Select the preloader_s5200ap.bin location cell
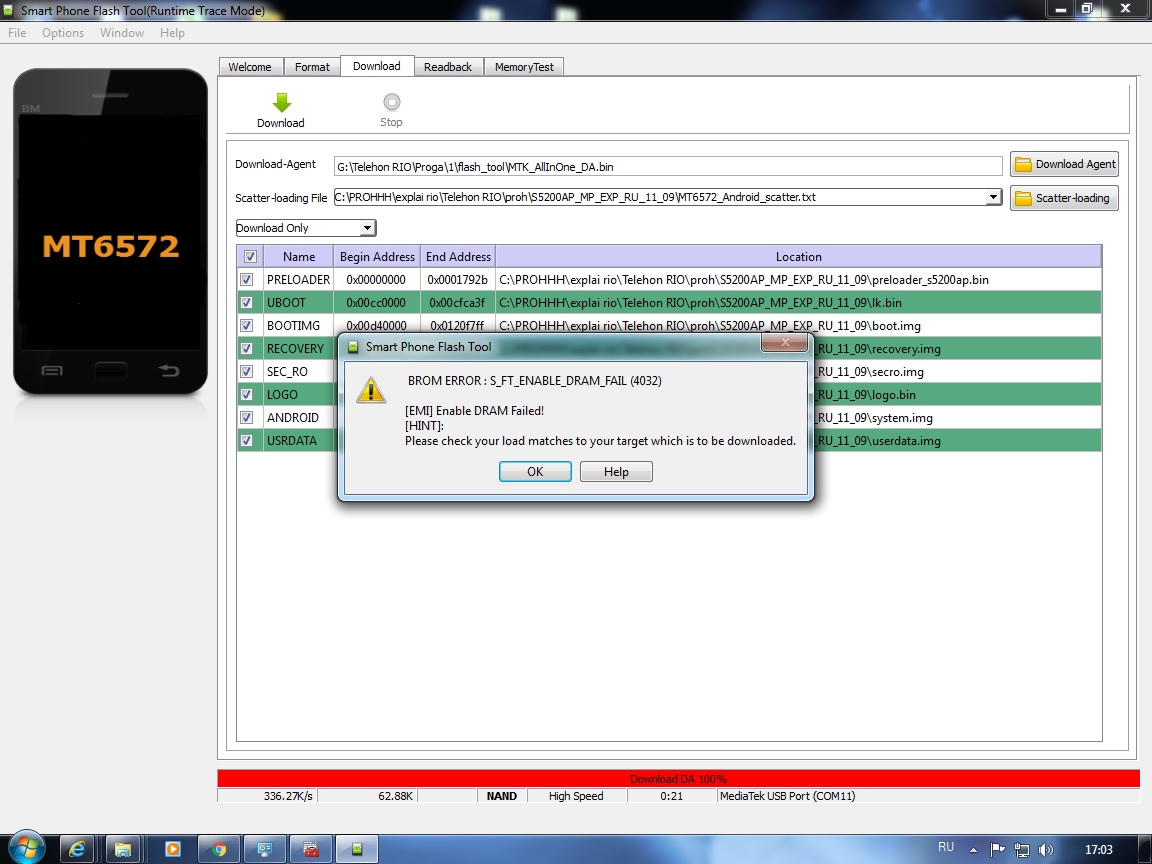This screenshot has height=864, width=1152. point(799,280)
